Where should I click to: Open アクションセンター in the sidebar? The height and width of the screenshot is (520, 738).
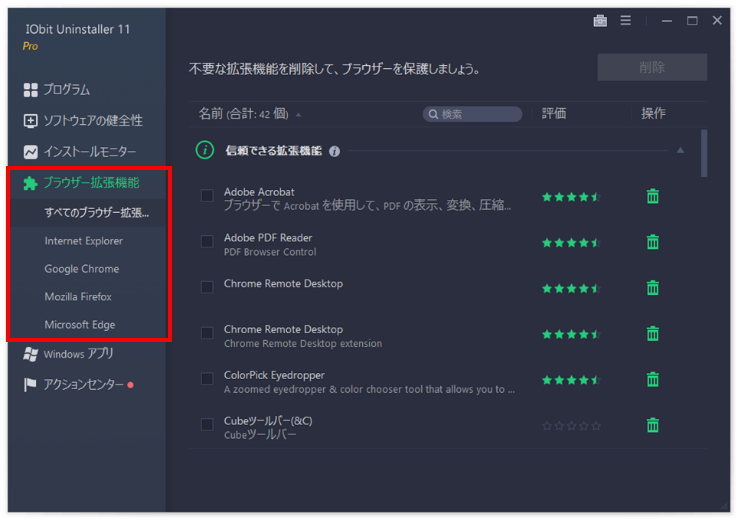[x=83, y=385]
